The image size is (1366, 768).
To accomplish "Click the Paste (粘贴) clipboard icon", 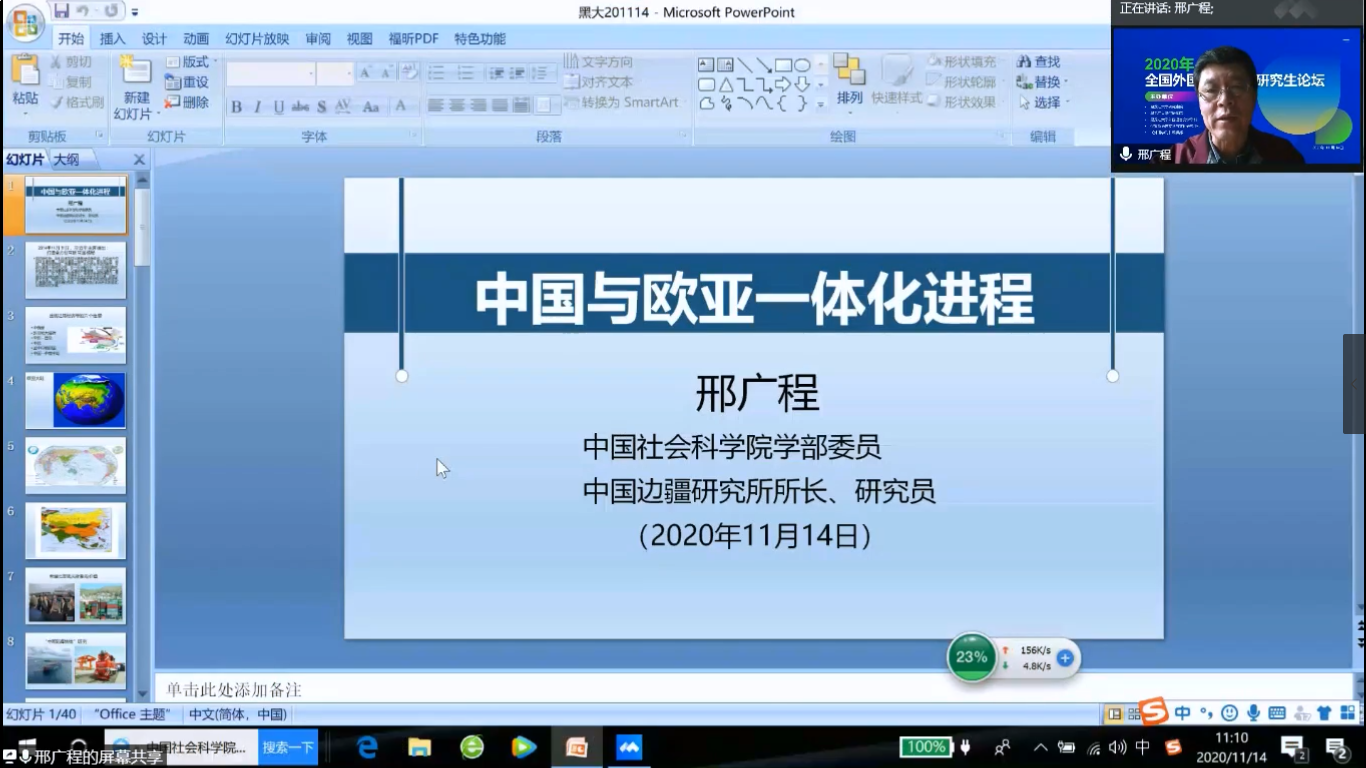I will [25, 71].
